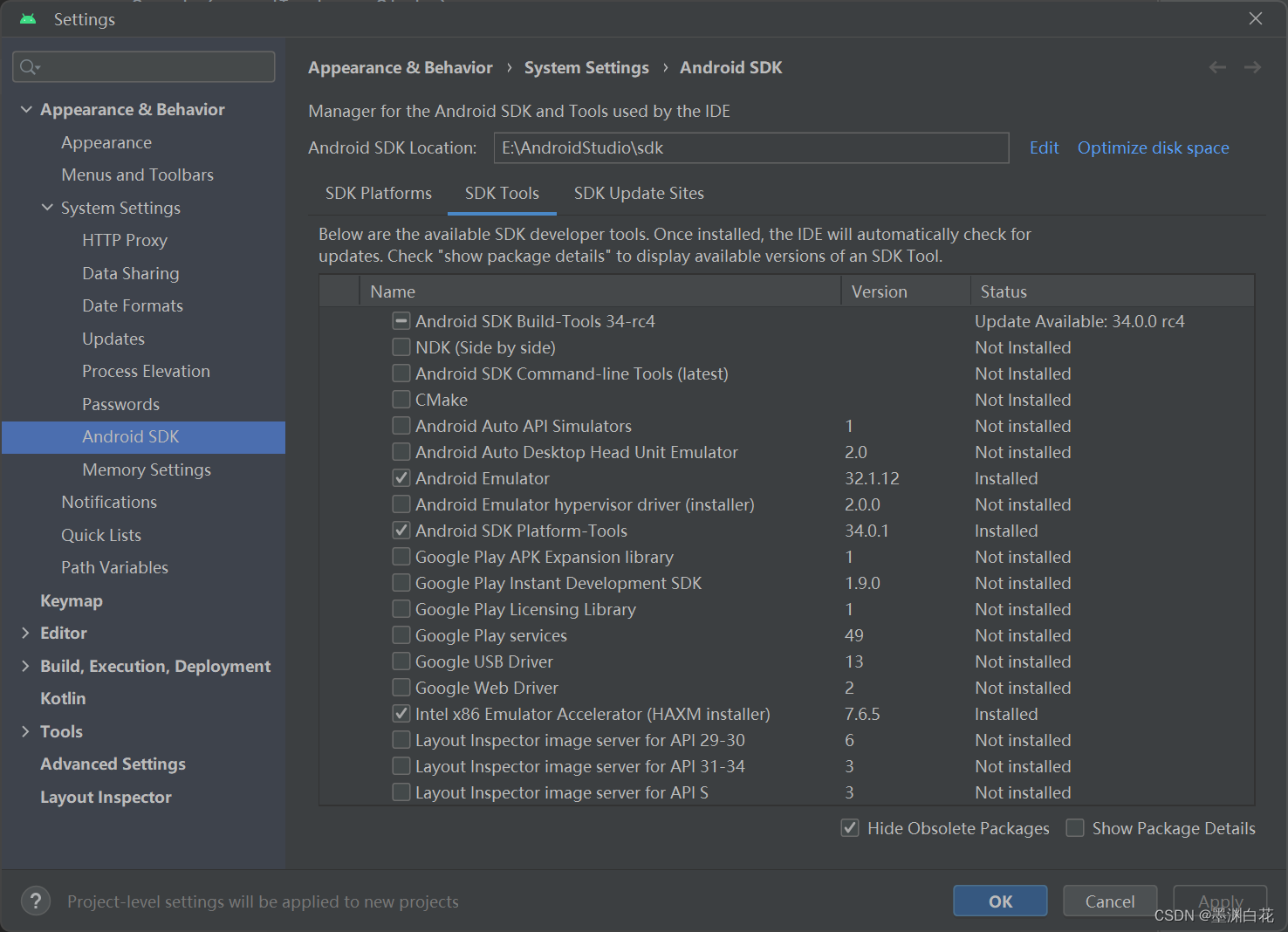Click the back navigation arrow
This screenshot has height=932, width=1288.
pos(1217,66)
